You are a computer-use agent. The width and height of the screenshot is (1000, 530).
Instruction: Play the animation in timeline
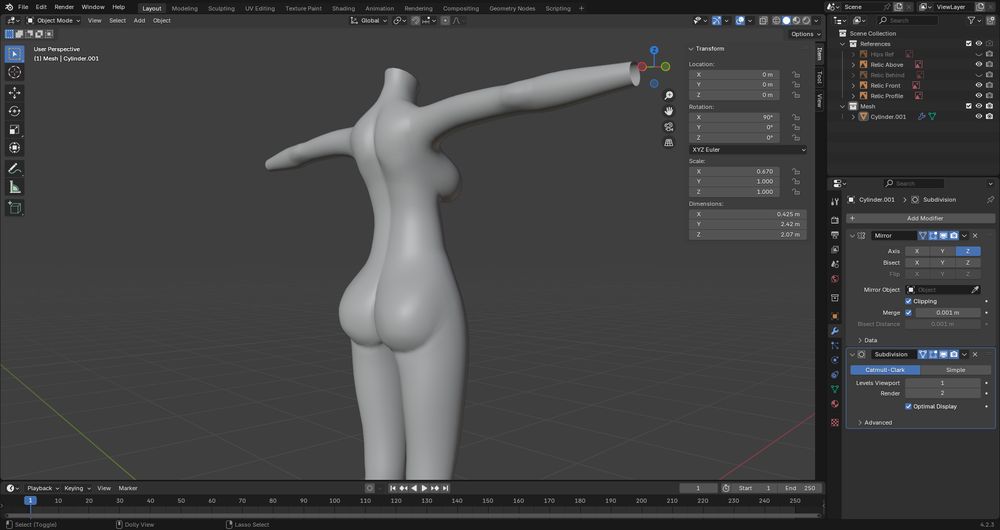pyautogui.click(x=424, y=488)
